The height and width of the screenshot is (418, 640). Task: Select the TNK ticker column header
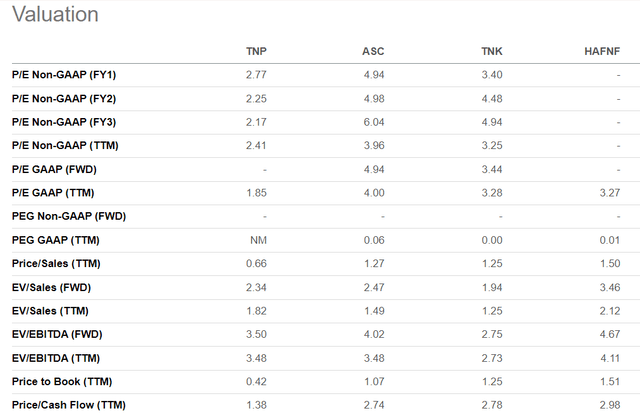(x=491, y=51)
